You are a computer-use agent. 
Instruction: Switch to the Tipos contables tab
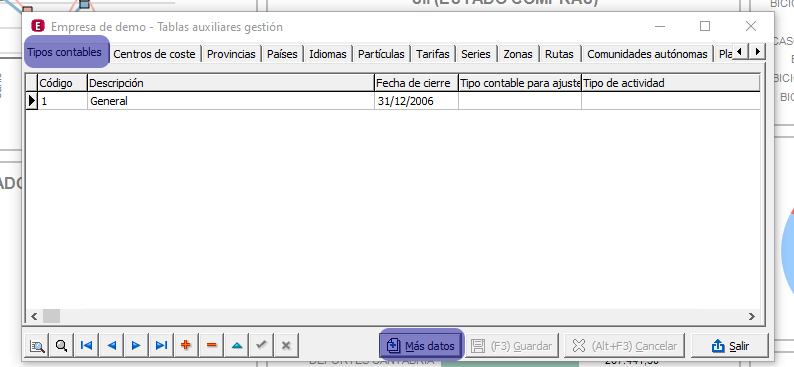click(x=66, y=52)
